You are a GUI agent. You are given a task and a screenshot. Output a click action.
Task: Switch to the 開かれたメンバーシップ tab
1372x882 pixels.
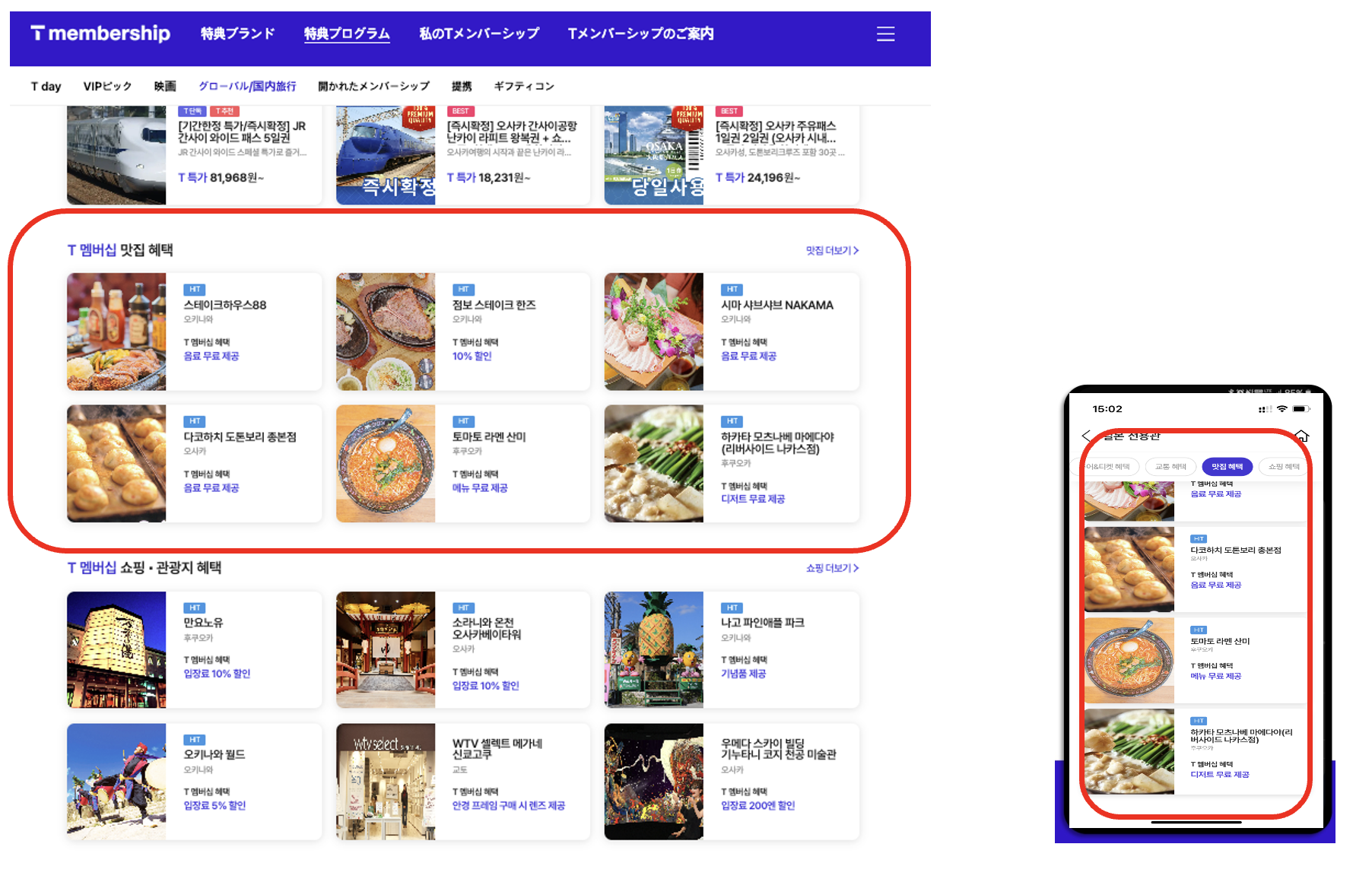(x=373, y=86)
